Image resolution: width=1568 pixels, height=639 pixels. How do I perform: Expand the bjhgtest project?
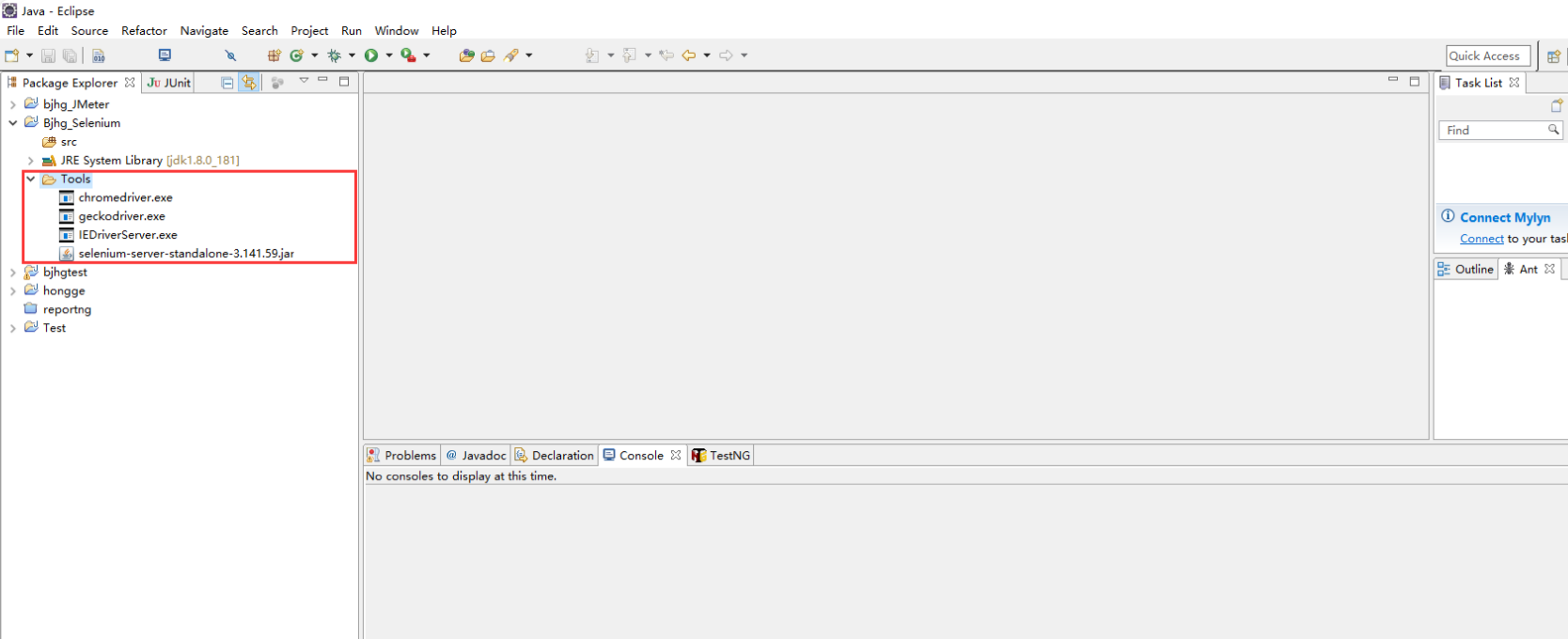tap(13, 273)
